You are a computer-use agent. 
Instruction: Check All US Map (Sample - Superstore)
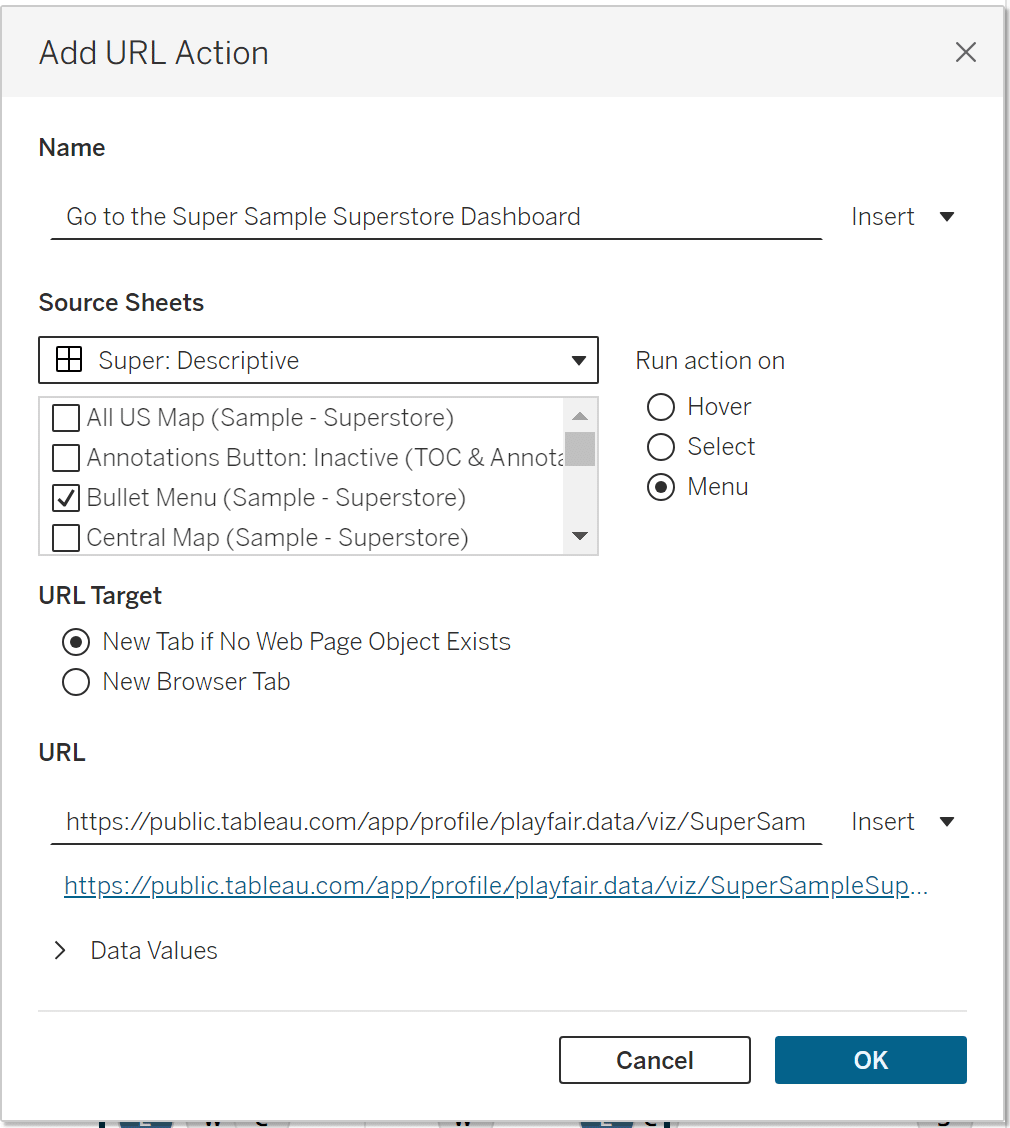coord(66,418)
